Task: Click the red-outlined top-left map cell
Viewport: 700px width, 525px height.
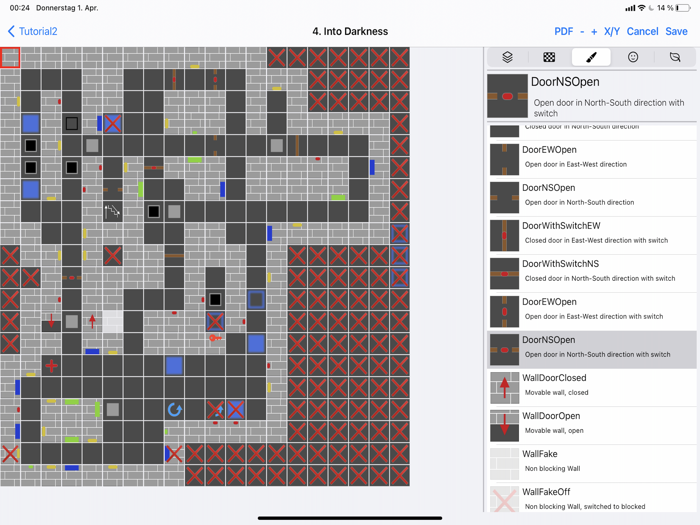Action: click(10, 58)
